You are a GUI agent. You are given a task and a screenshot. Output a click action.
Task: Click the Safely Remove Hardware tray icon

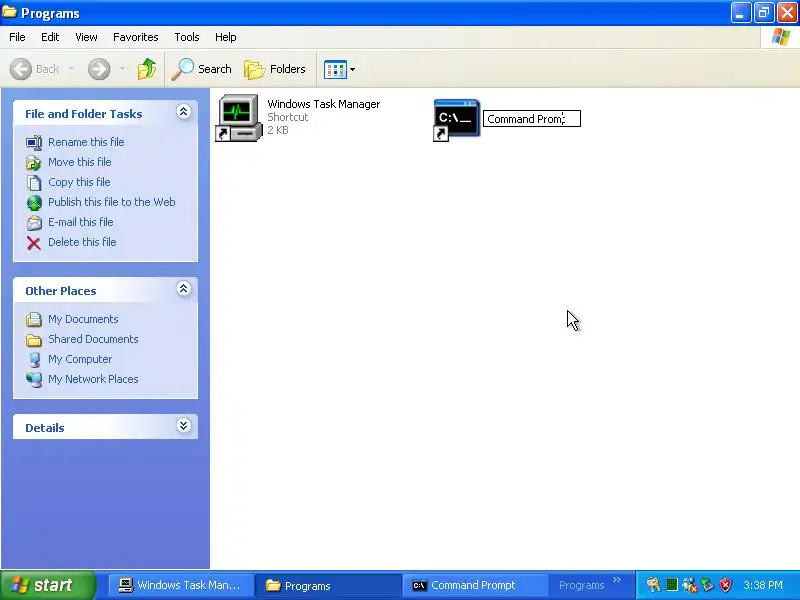[708, 585]
